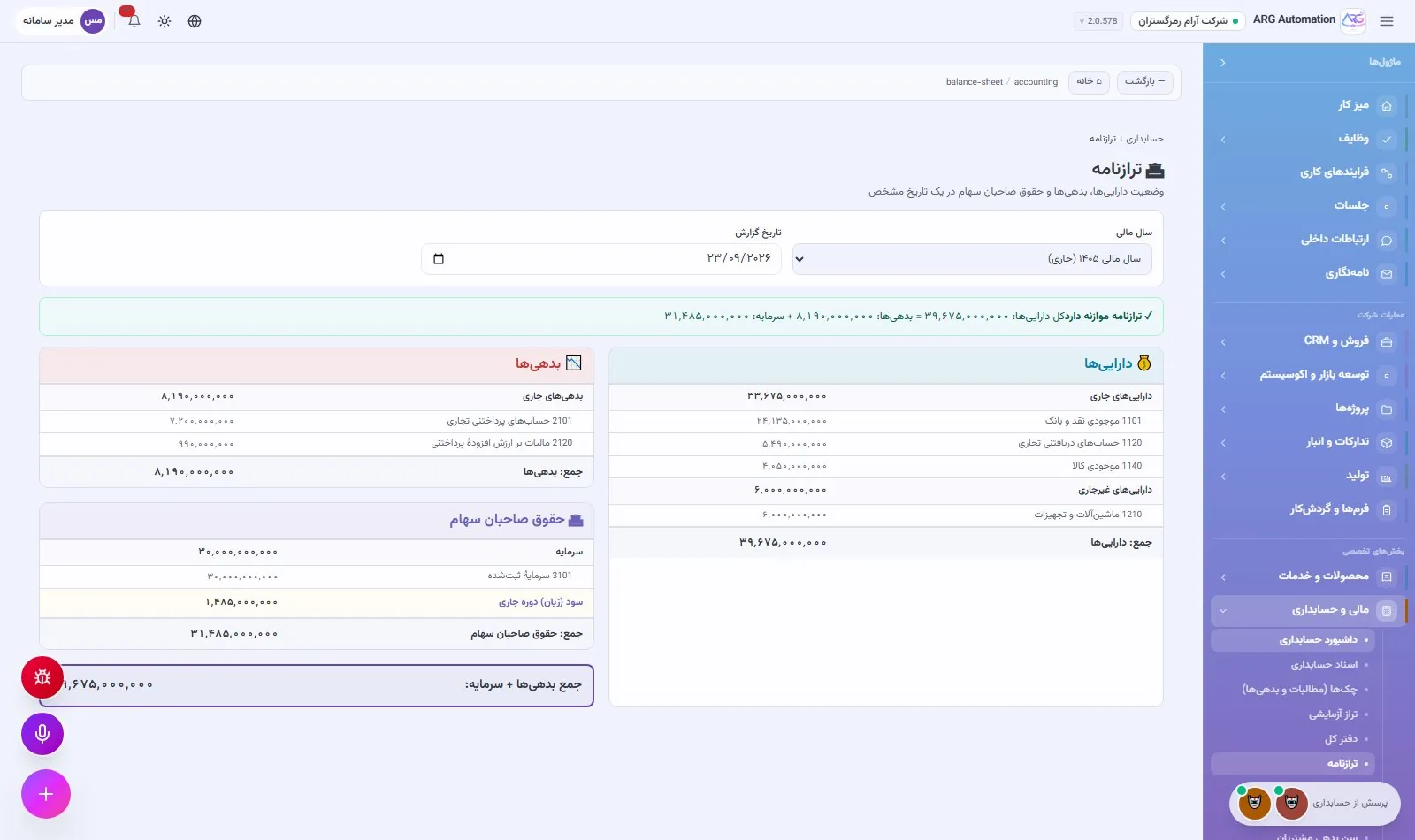Click the بازگشت back button
The height and width of the screenshot is (840, 1415).
[1144, 81]
